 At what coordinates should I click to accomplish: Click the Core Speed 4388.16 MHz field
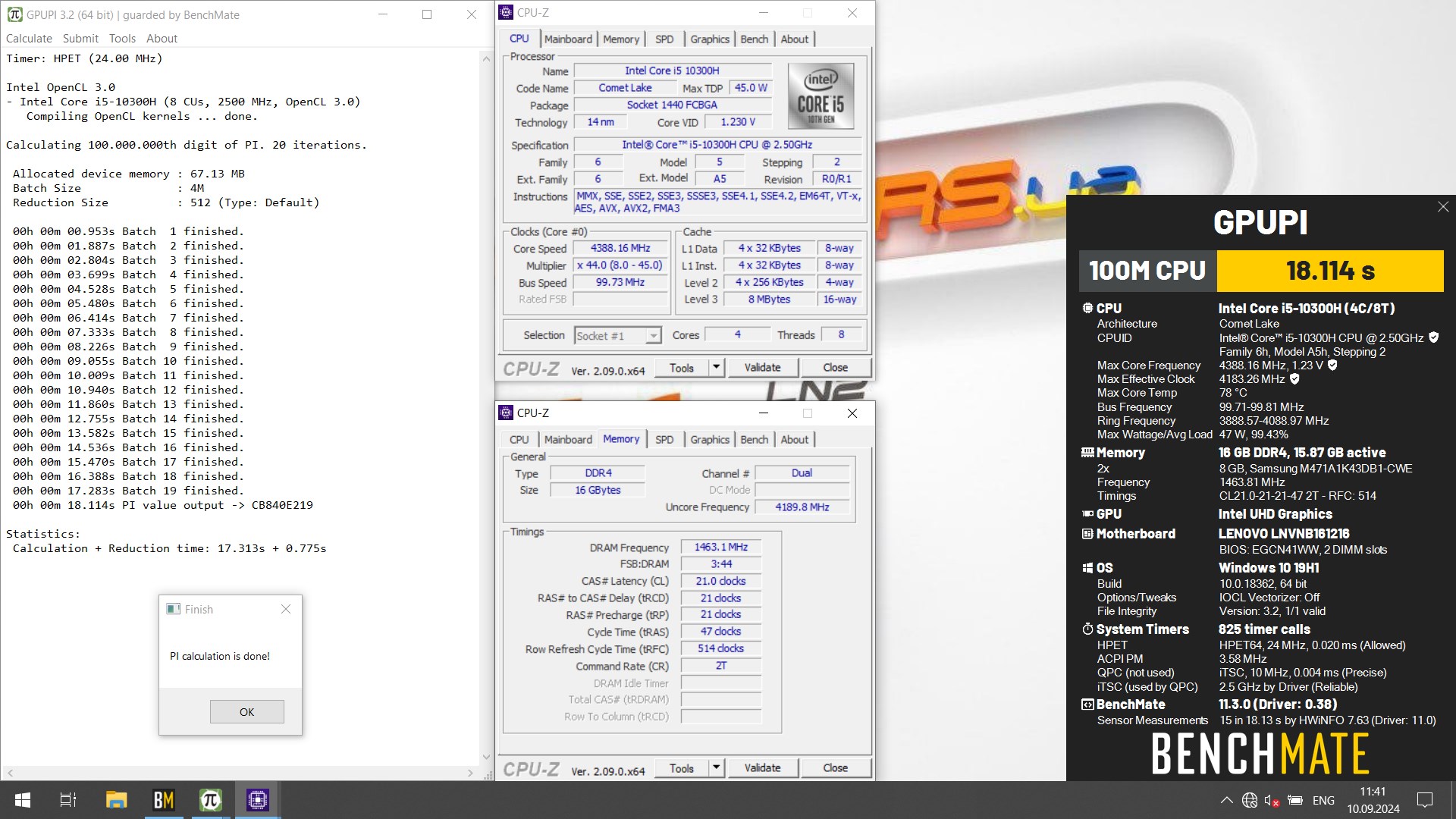pyautogui.click(x=620, y=248)
